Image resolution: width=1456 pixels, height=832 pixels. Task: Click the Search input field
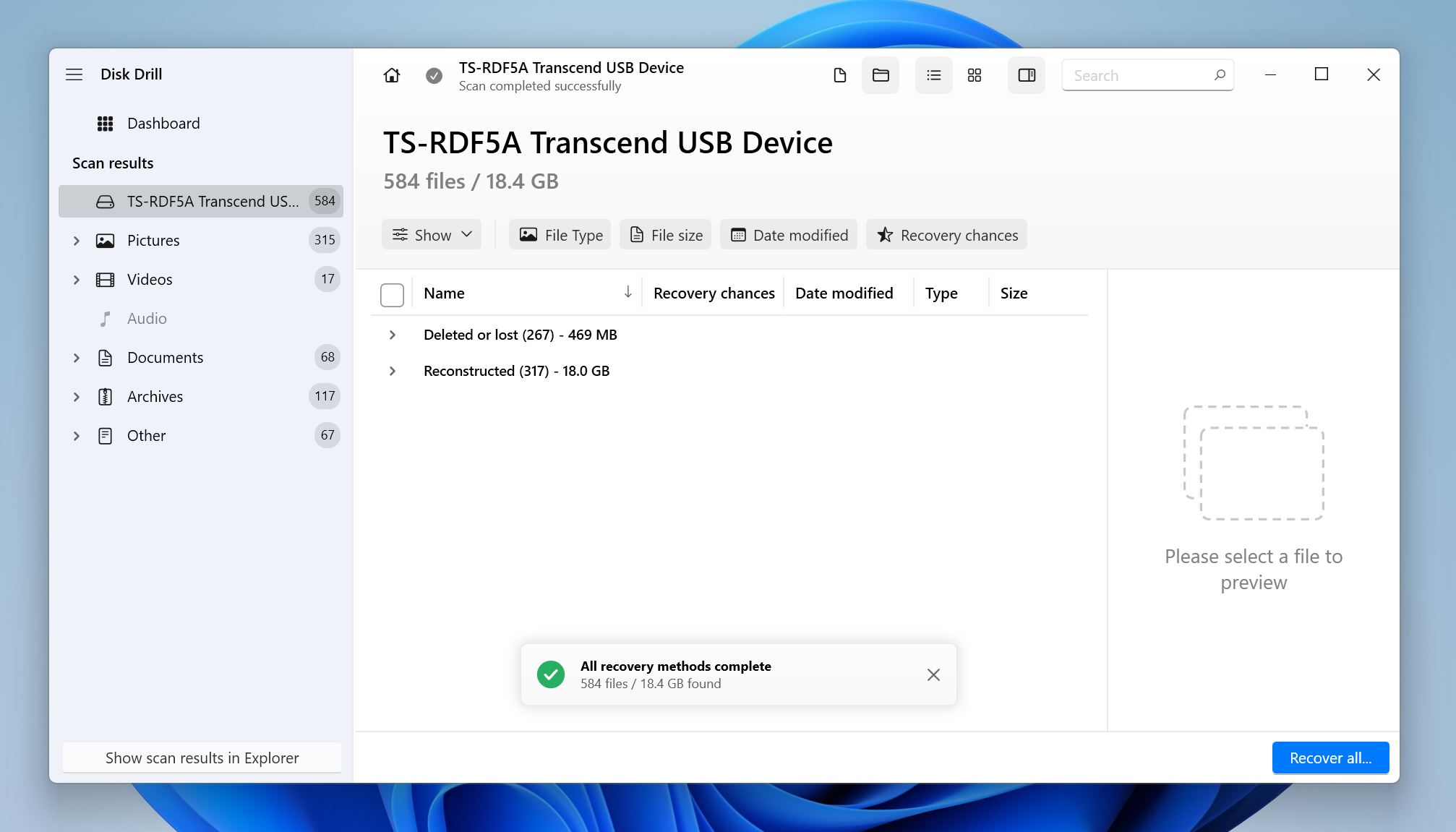pyautogui.click(x=1149, y=75)
